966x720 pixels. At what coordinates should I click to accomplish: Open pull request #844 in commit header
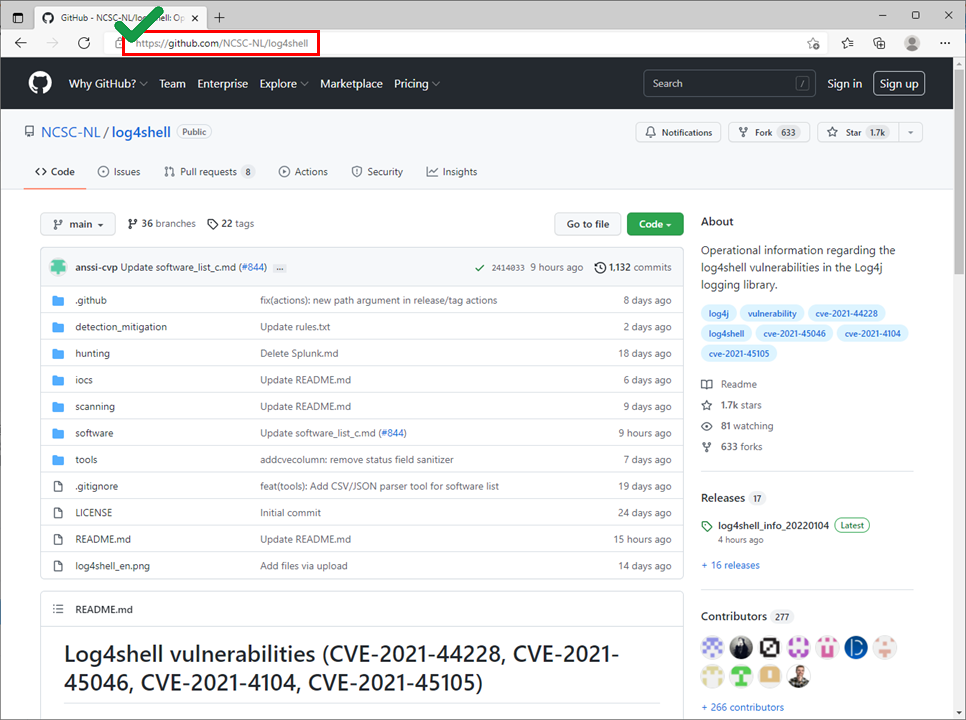tap(253, 267)
